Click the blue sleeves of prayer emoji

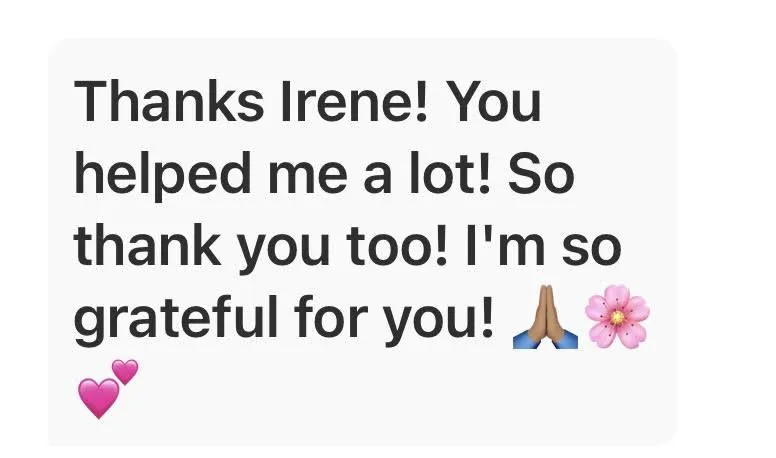545,340
